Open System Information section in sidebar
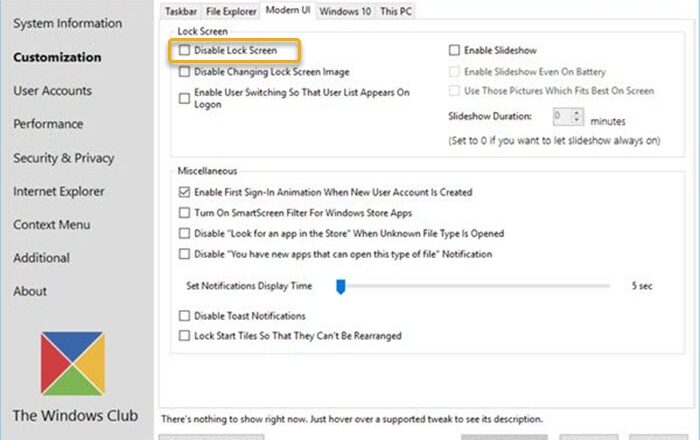700x440 pixels. (68, 23)
